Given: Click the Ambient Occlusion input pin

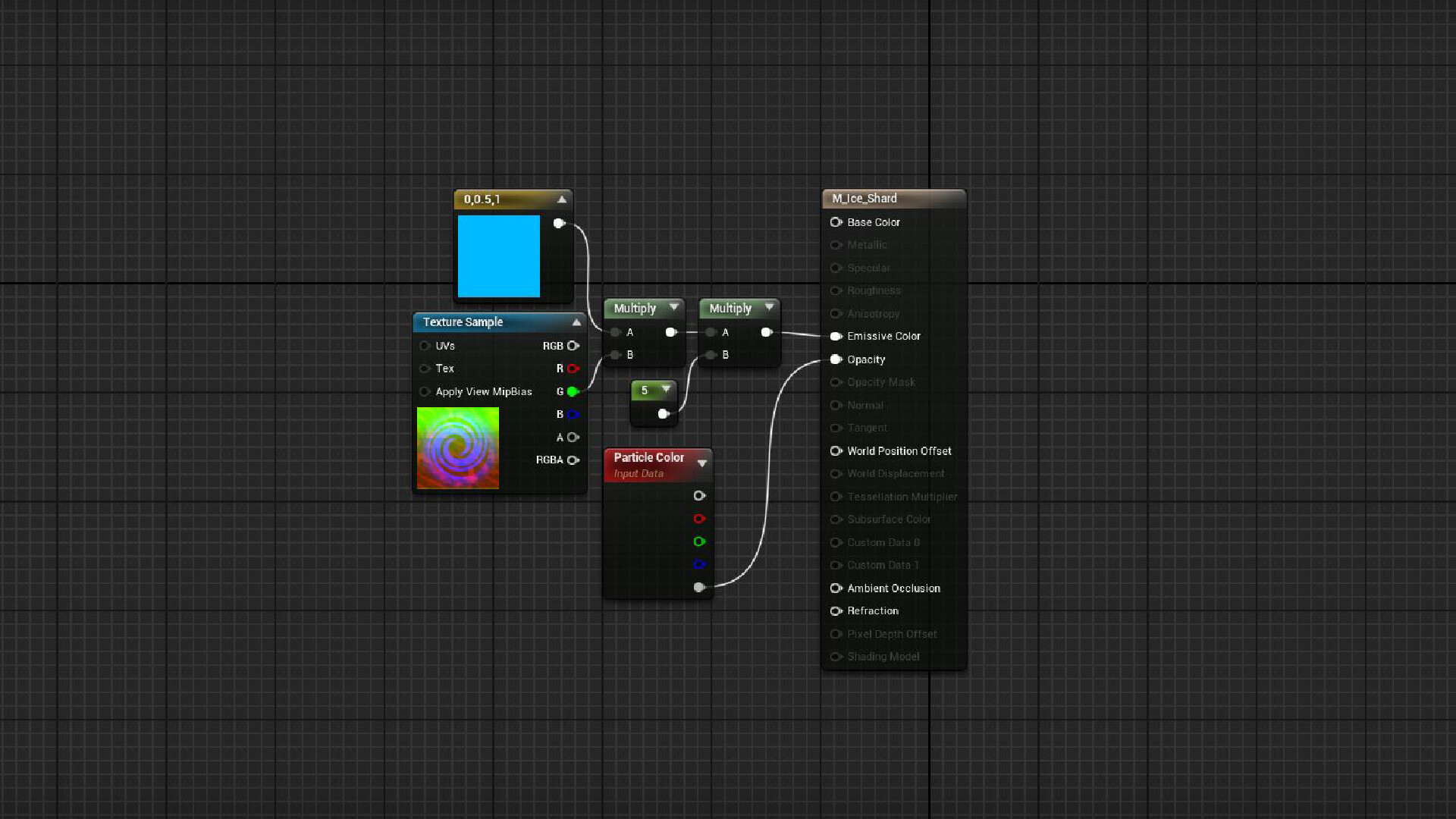Looking at the screenshot, I should pos(836,588).
